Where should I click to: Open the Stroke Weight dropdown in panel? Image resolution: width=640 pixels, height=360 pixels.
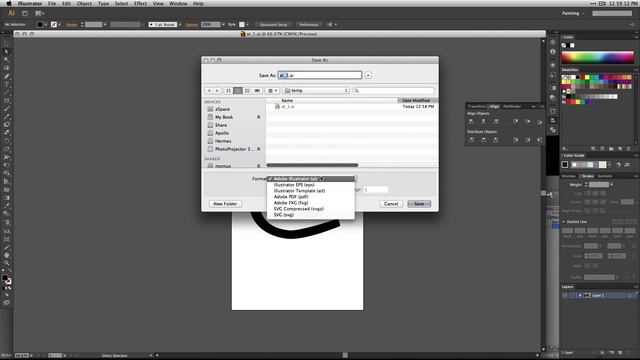612,185
